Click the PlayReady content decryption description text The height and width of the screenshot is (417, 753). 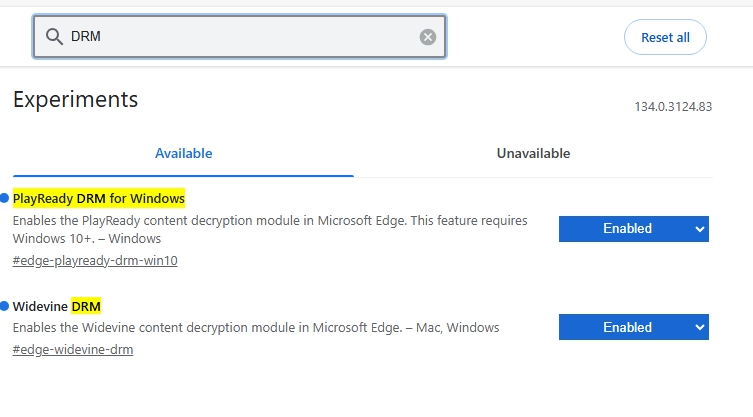coord(270,220)
